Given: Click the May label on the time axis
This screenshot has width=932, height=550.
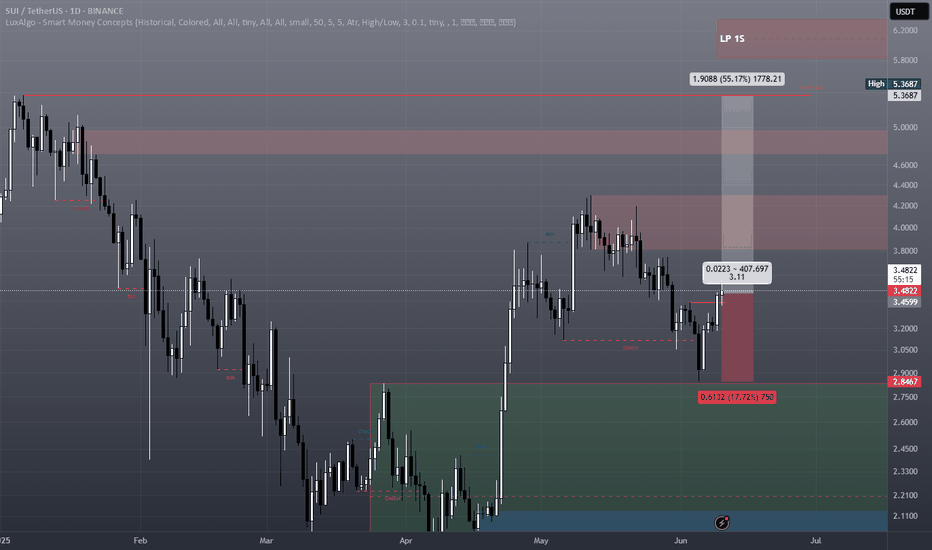Looking at the screenshot, I should (x=540, y=540).
